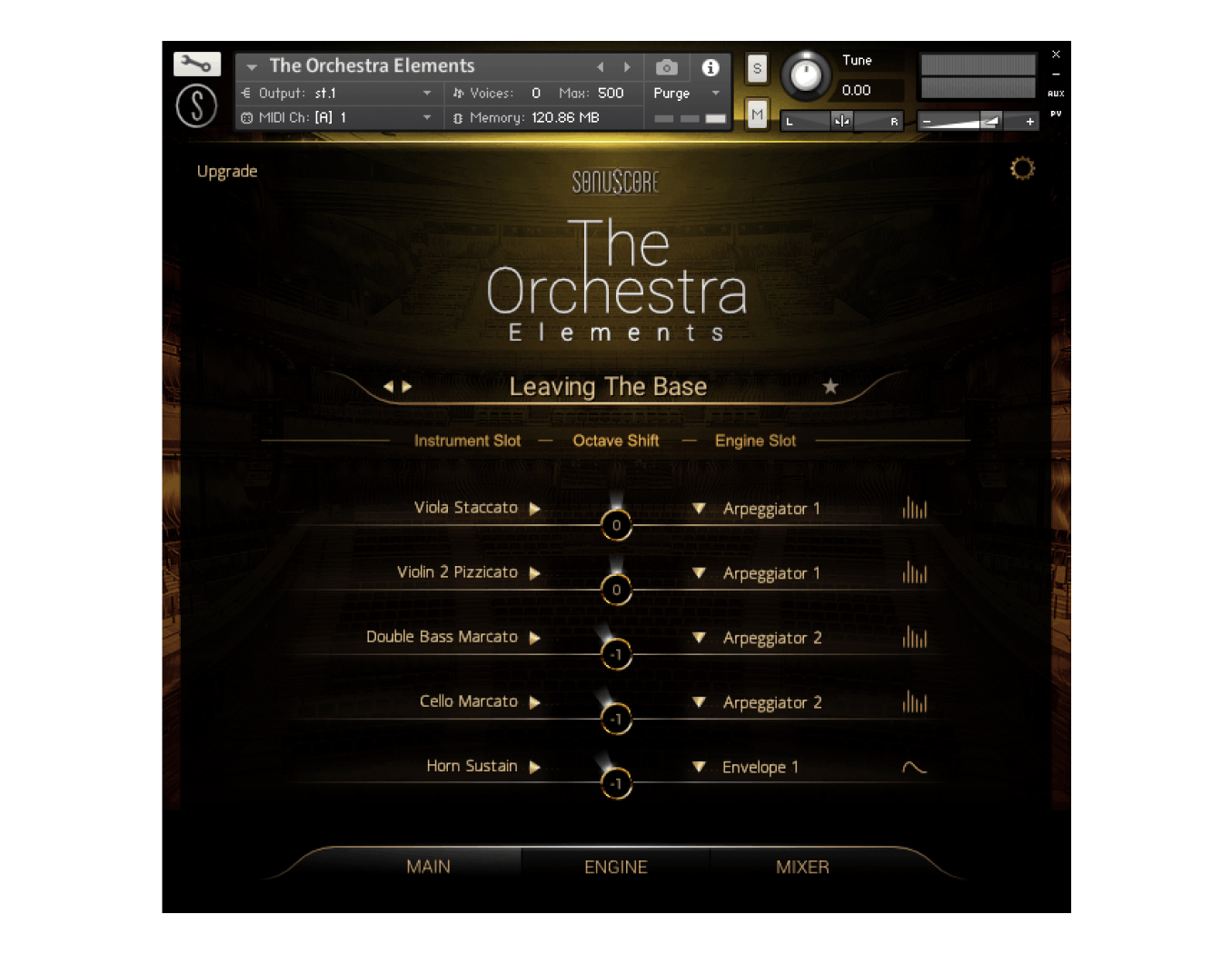Open arpeggiator bars icon for Violin 2 Pizzicato row
1232x954 pixels.
pos(915,572)
